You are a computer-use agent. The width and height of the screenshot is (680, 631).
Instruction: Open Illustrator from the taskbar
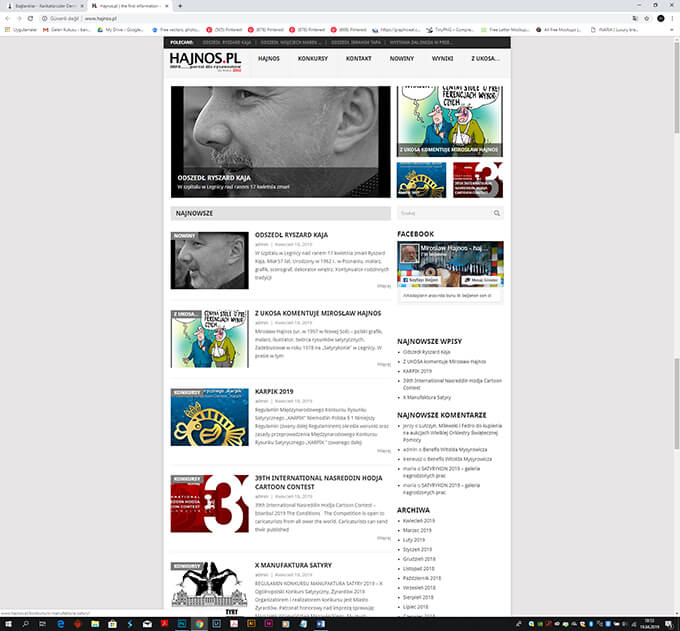click(251, 624)
